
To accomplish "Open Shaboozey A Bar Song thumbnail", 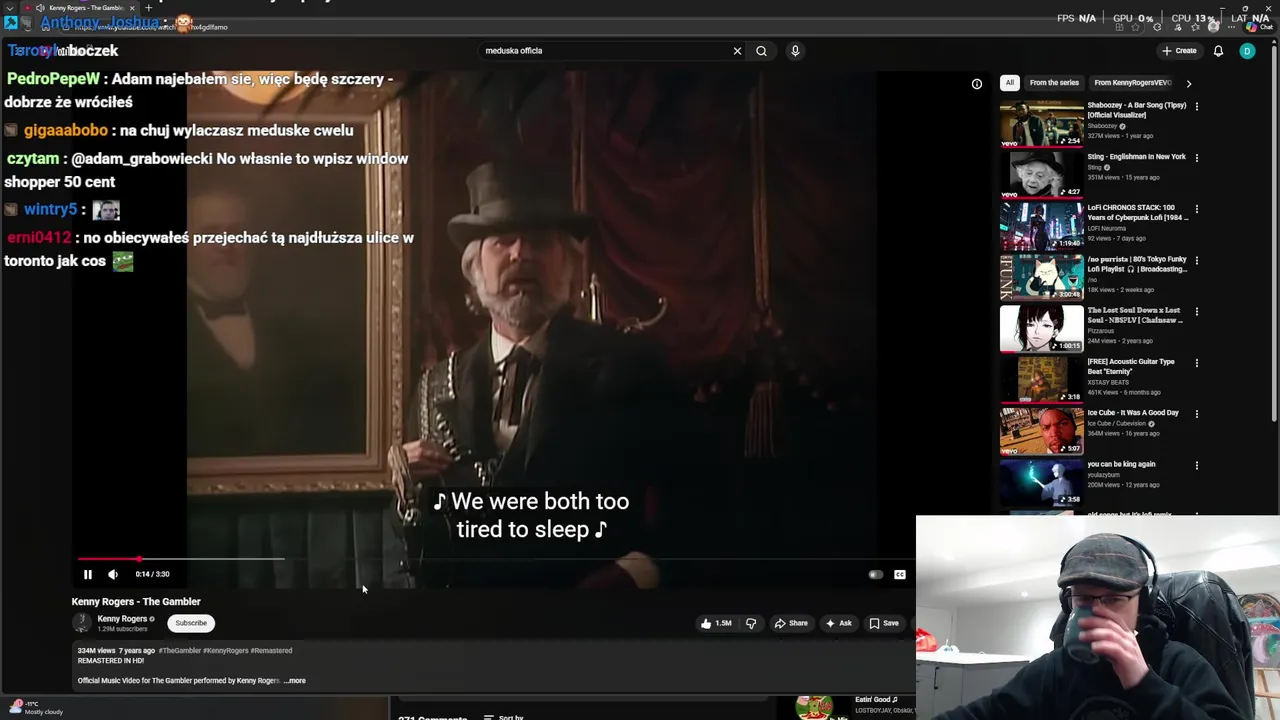I will (x=1041, y=123).
